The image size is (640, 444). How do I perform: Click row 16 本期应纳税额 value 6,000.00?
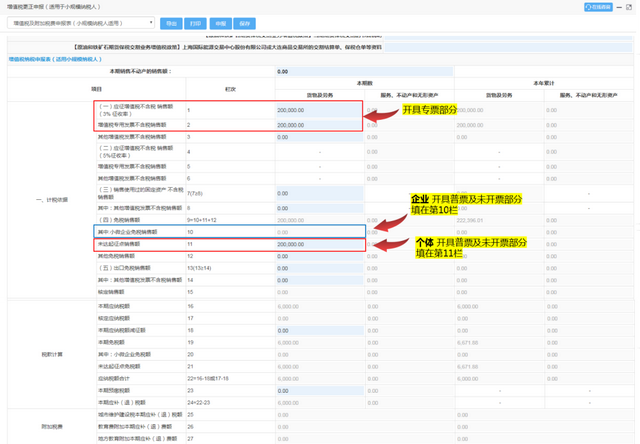(x=288, y=306)
